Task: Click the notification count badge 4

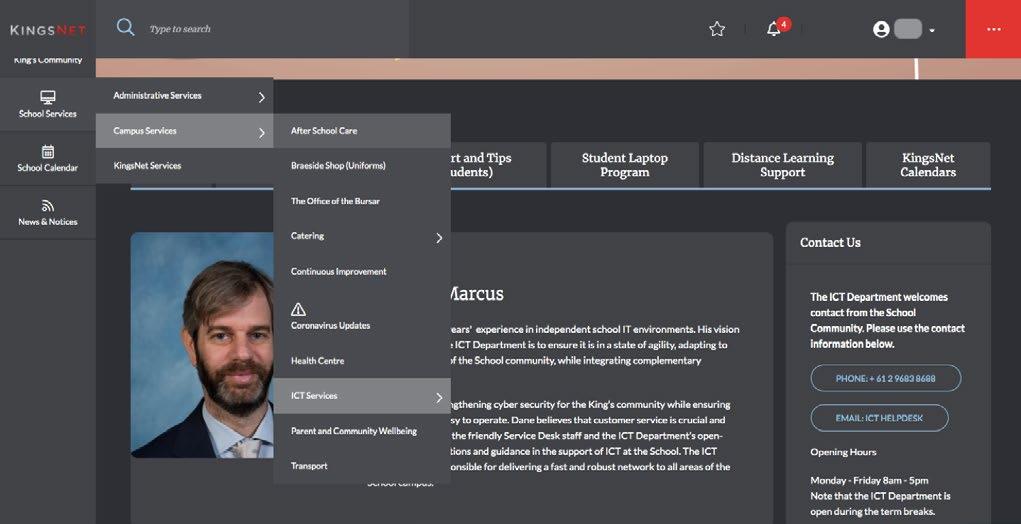Action: tap(784, 25)
